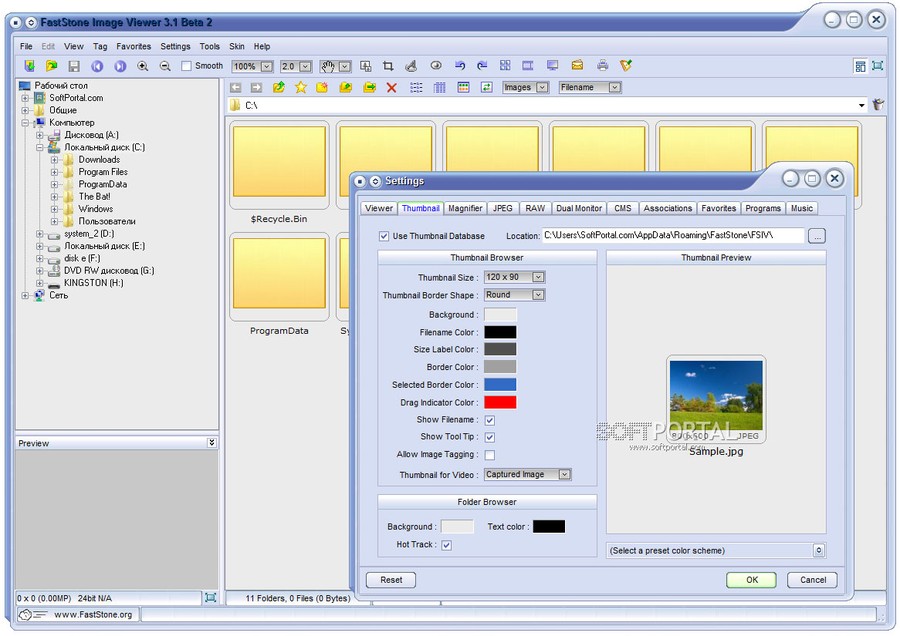Image resolution: width=900 pixels, height=636 pixels.
Task: Open the Email envelope icon
Action: pos(577,65)
